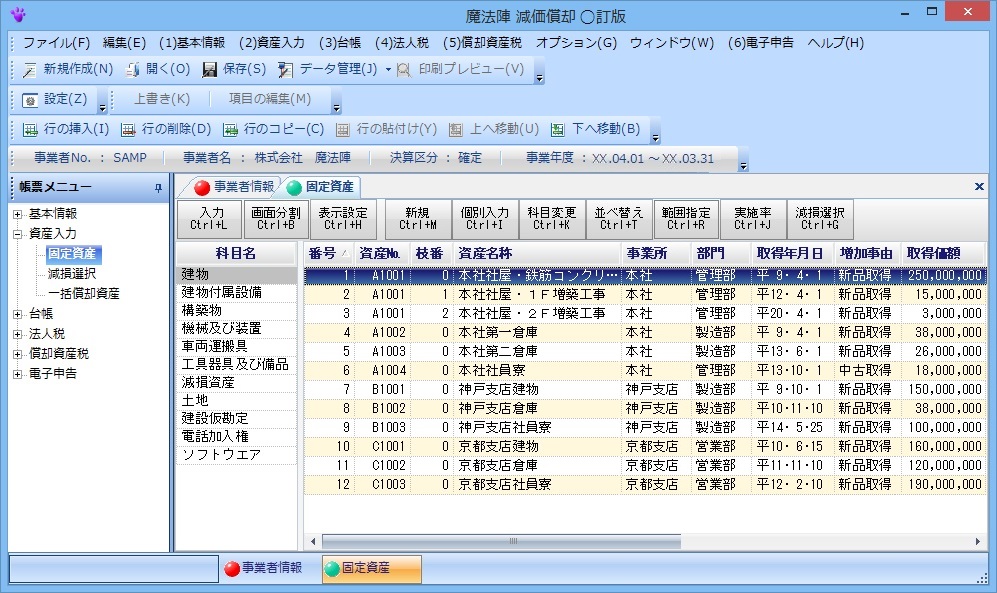This screenshot has width=997, height=593.
Task: Collapse the 資産入力 tree node
Action: click(17, 234)
